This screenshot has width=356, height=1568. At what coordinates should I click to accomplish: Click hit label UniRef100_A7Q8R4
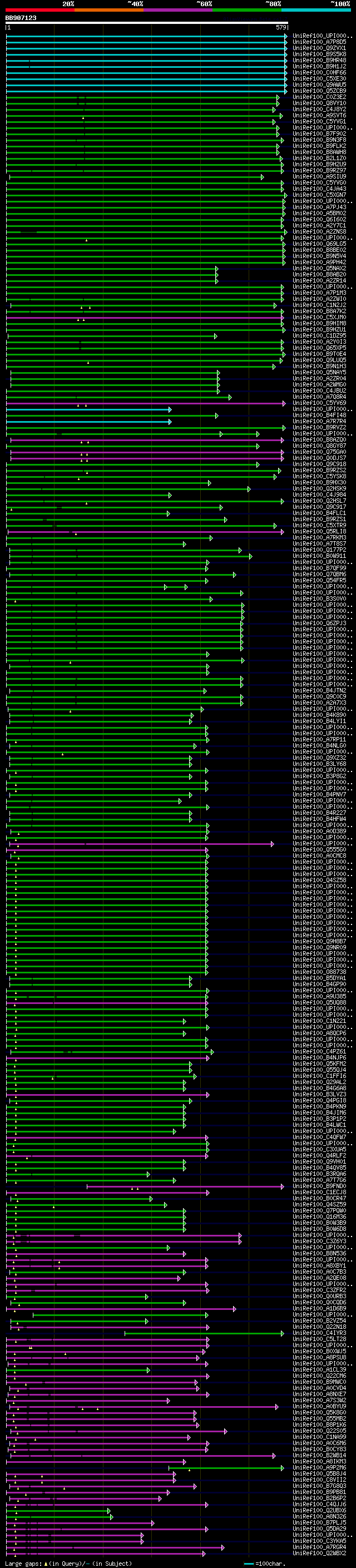point(319,397)
